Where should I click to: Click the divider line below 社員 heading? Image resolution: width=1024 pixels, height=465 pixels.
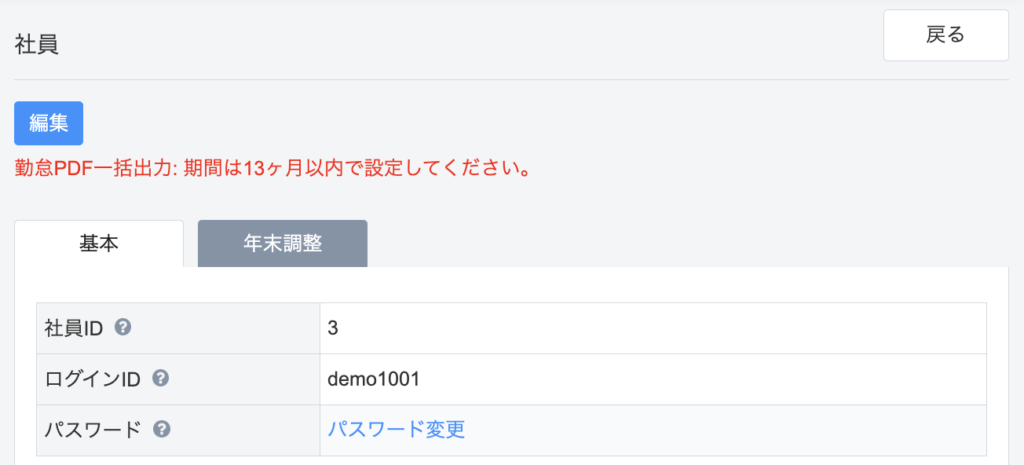500,79
